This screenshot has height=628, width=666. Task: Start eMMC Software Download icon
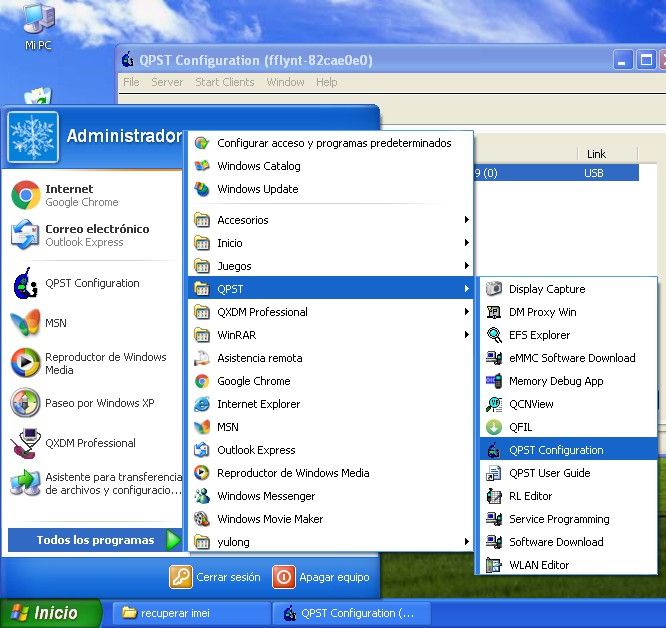coord(494,358)
